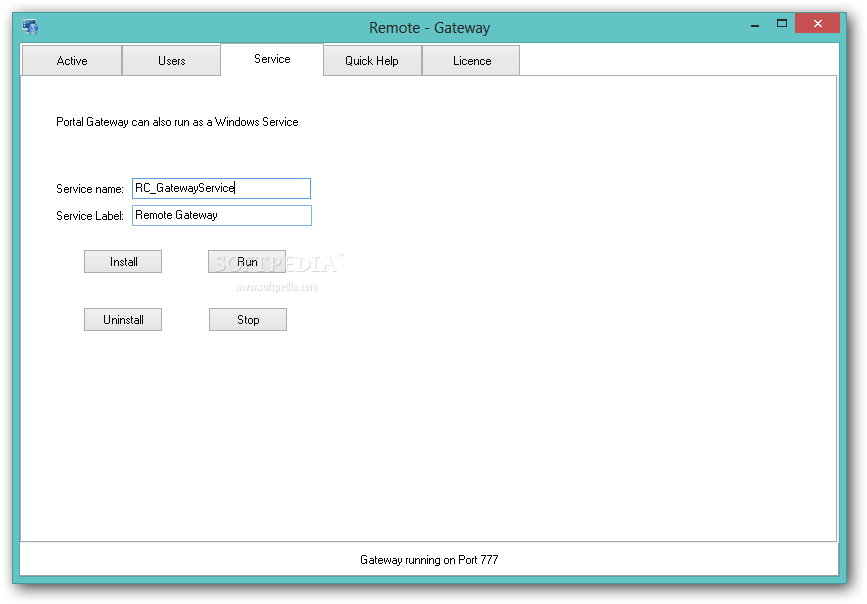Open the Remote Gateway app icon menu
867x604 pixels.
pyautogui.click(x=30, y=27)
